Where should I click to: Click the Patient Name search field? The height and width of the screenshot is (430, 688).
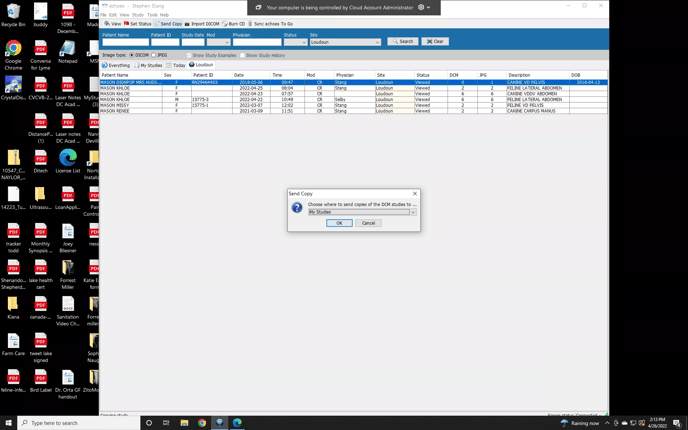[124, 42]
